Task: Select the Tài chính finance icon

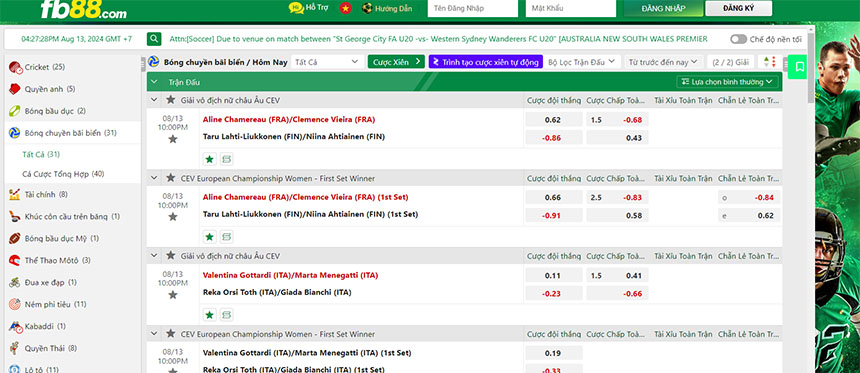Action: tap(15, 194)
